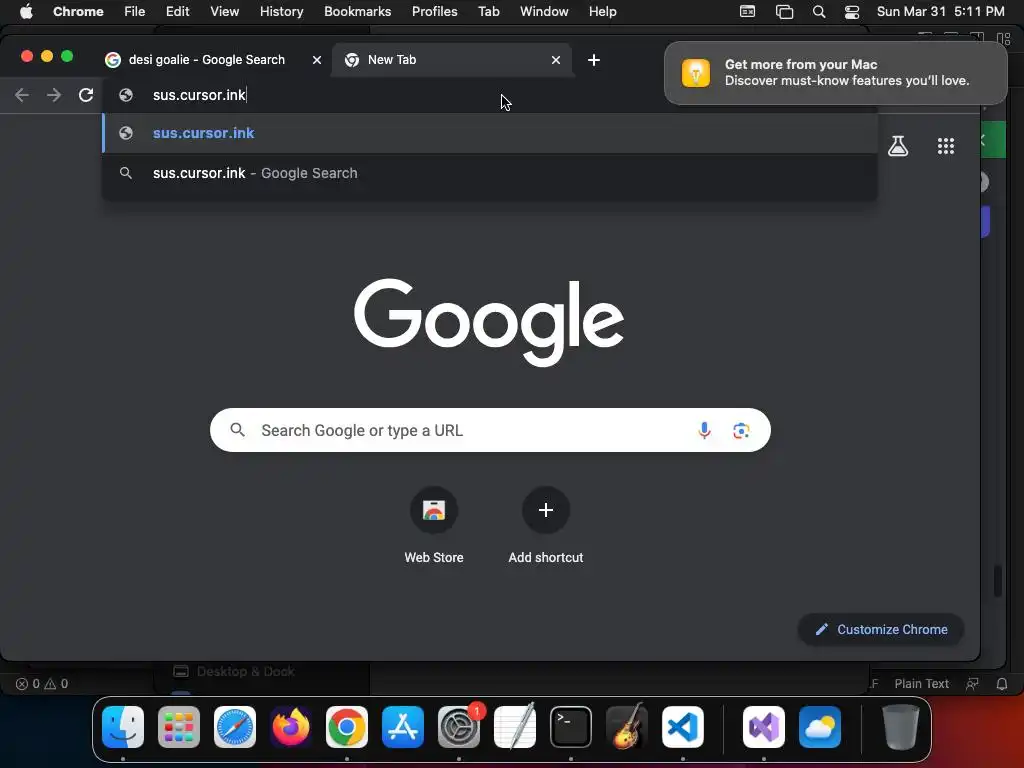Open the Tab menu
This screenshot has width=1024, height=768.
pyautogui.click(x=488, y=12)
